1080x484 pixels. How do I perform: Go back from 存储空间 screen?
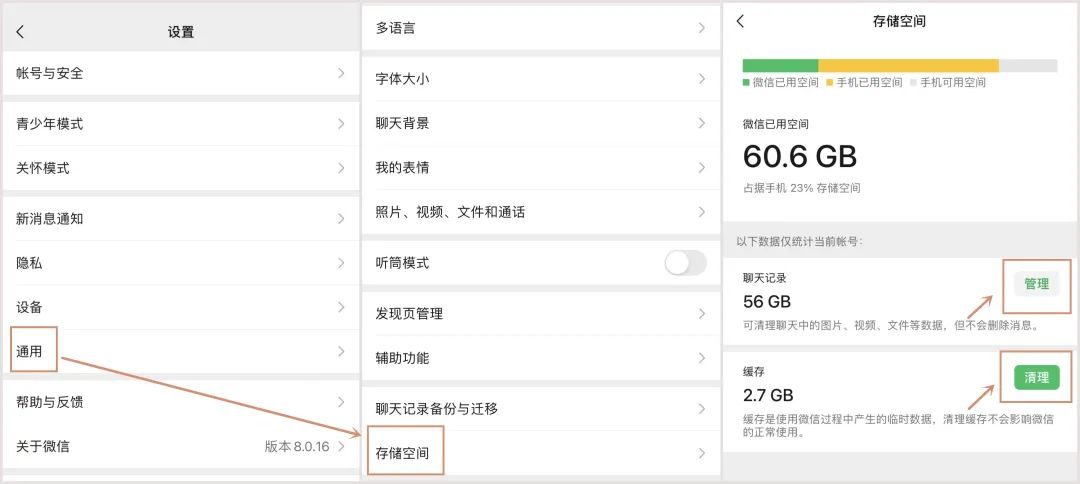click(740, 21)
